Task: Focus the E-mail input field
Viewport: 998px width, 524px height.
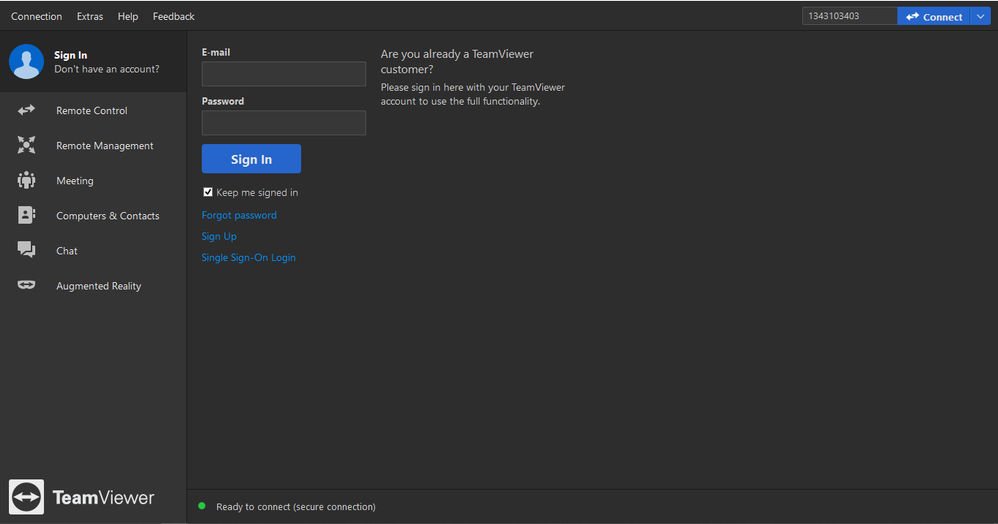Action: [284, 74]
